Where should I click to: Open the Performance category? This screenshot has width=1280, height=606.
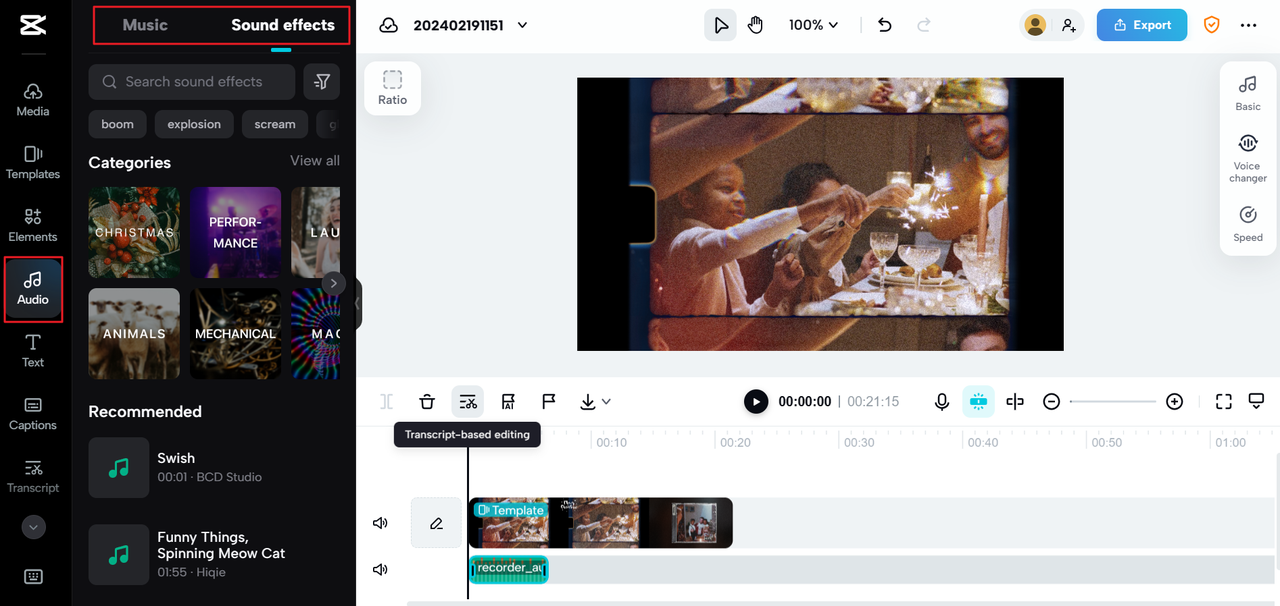click(x=235, y=232)
